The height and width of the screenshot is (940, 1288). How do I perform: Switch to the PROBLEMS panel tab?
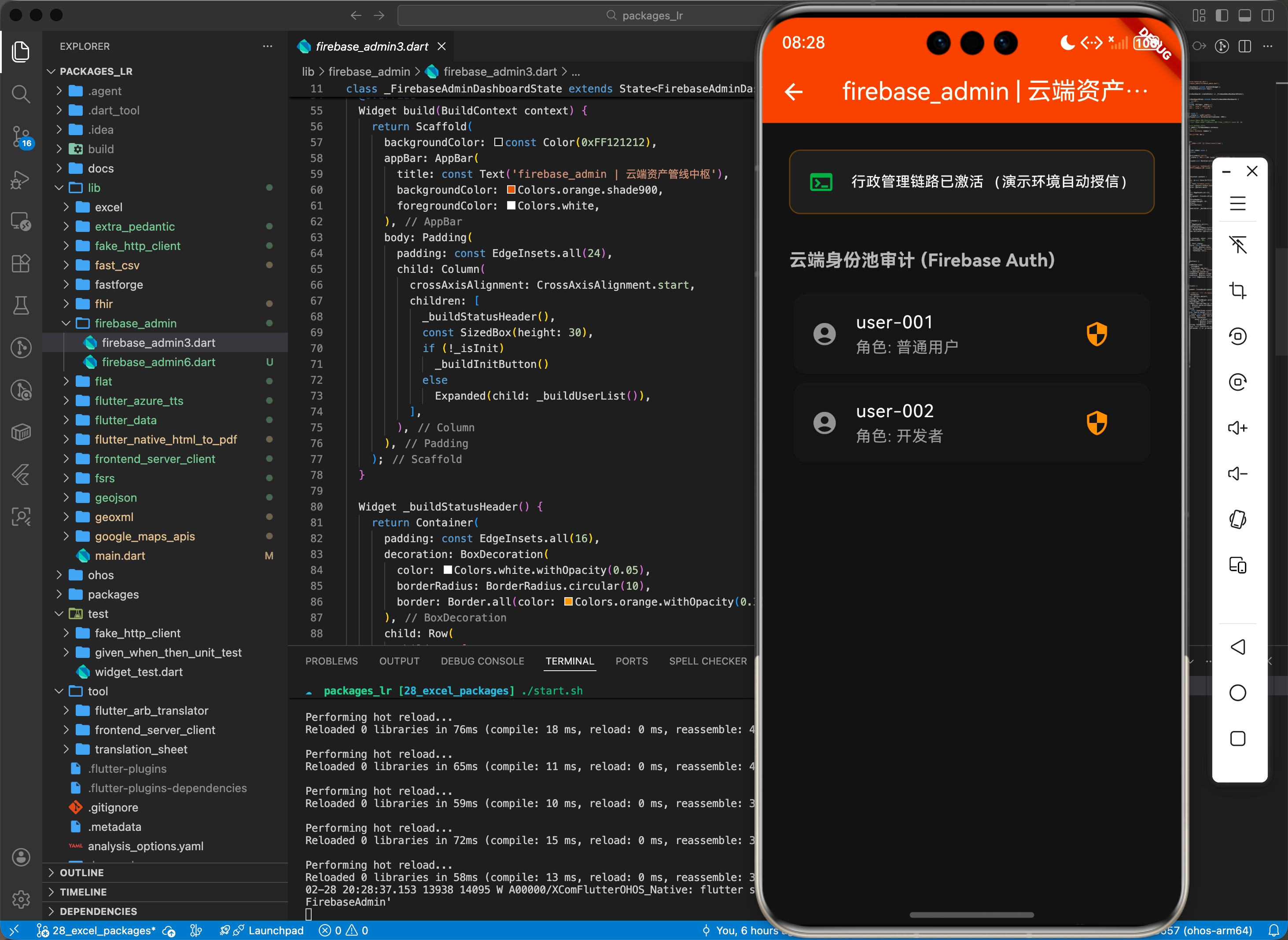pyautogui.click(x=331, y=661)
